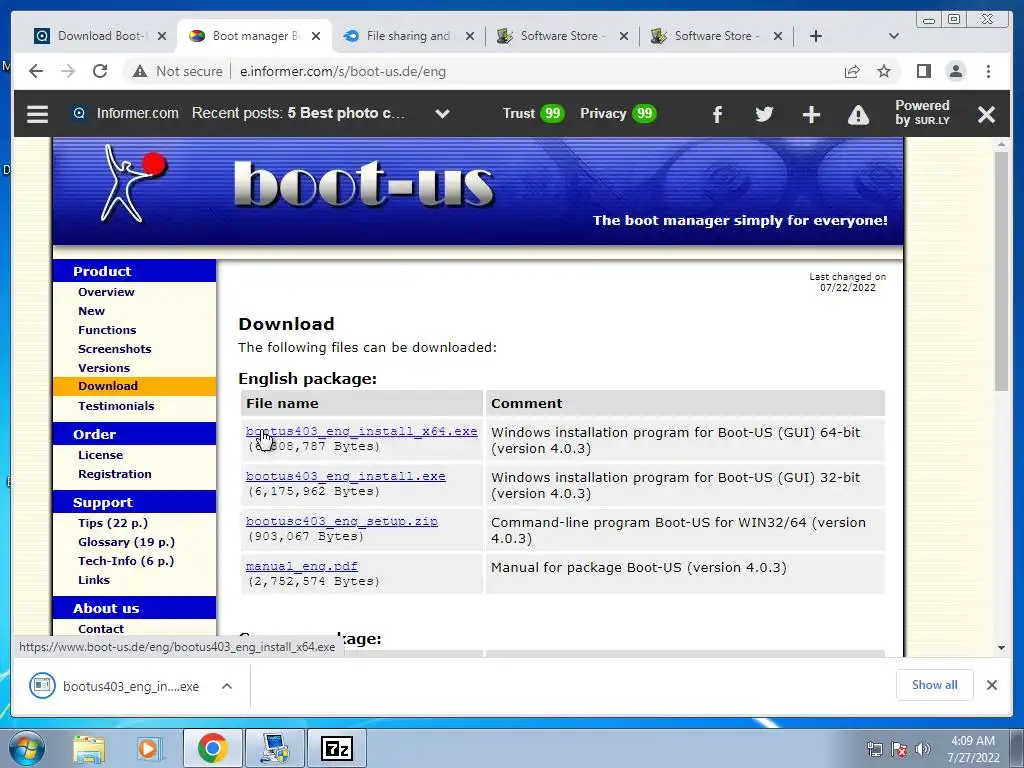Open Registration page link
Screen dimensions: 1024x768
point(115,473)
